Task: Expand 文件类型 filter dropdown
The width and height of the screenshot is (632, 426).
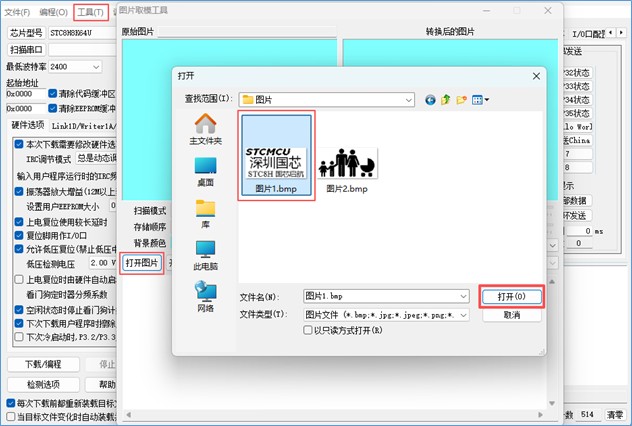Action: 464,315
